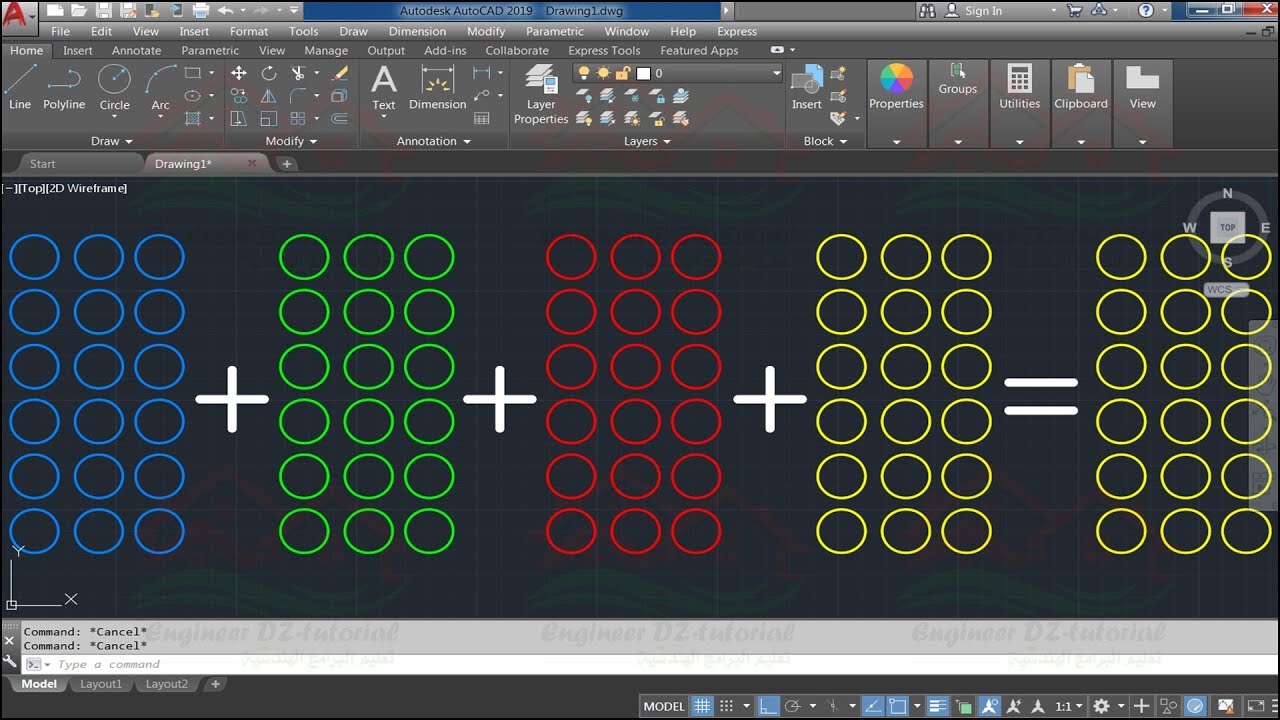Open the multiline Text tool
Screen dimensions: 1280x720
click(384, 86)
